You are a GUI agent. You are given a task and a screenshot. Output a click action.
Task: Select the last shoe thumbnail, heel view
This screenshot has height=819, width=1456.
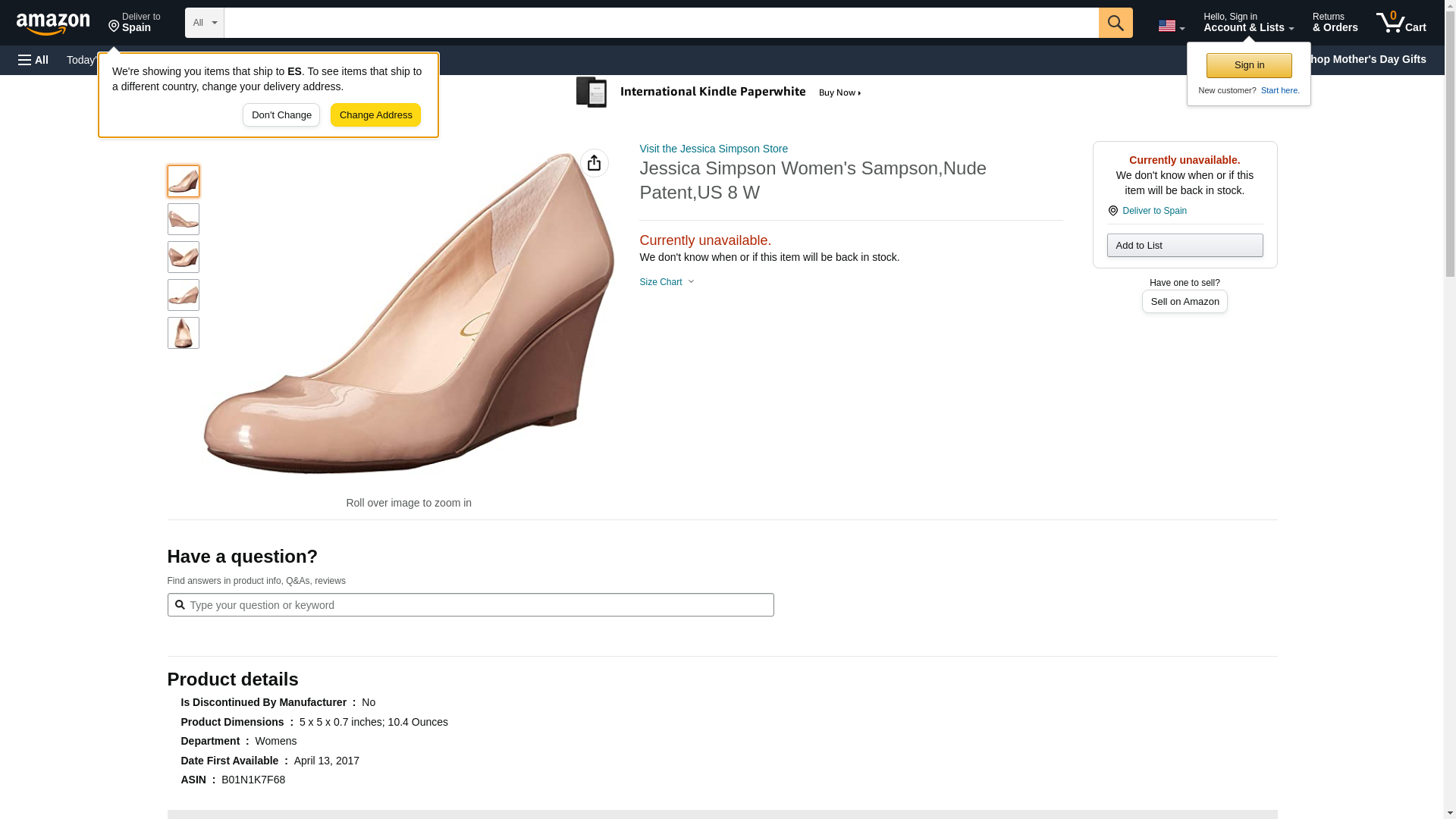tap(183, 333)
